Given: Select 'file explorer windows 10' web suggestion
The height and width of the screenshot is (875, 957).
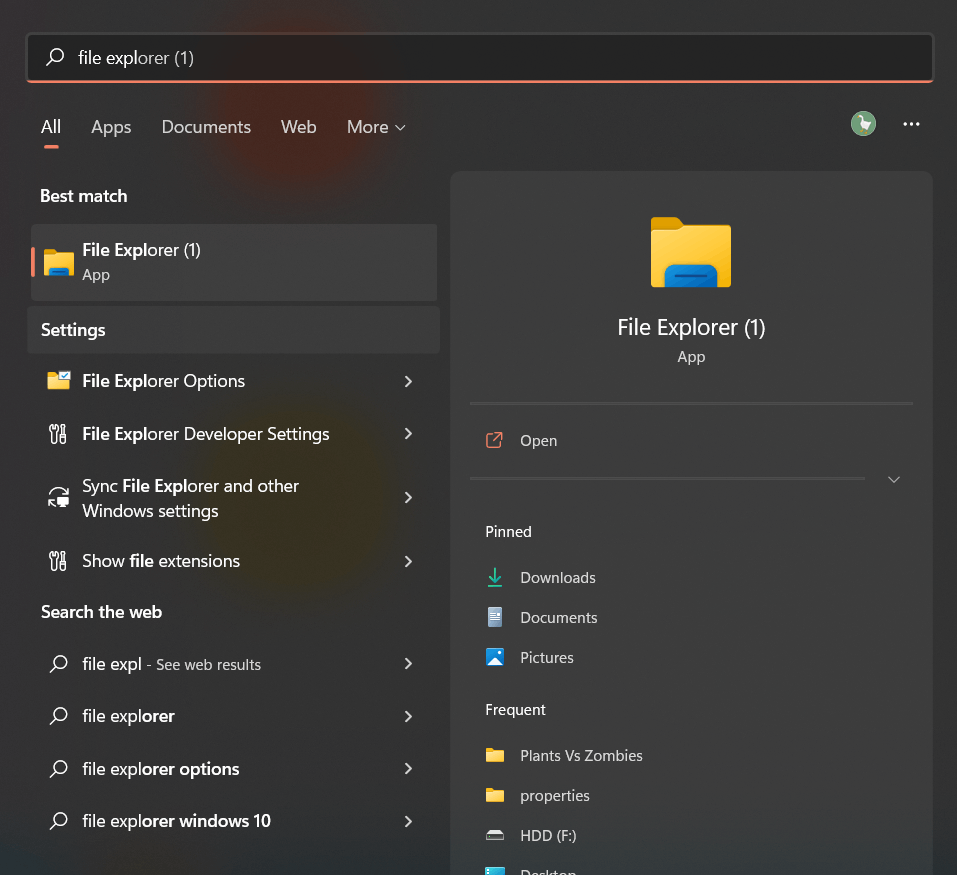Looking at the screenshot, I should click(234, 821).
